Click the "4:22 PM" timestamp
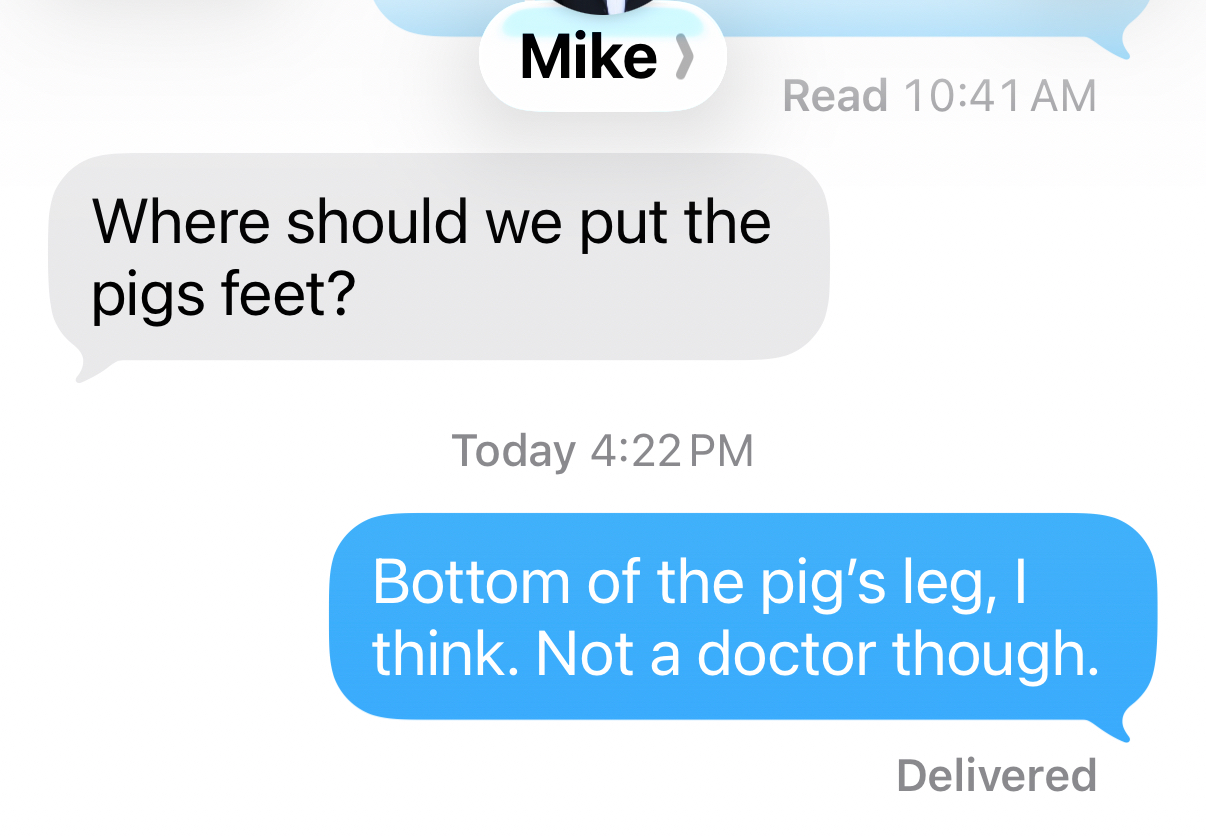 [671, 450]
